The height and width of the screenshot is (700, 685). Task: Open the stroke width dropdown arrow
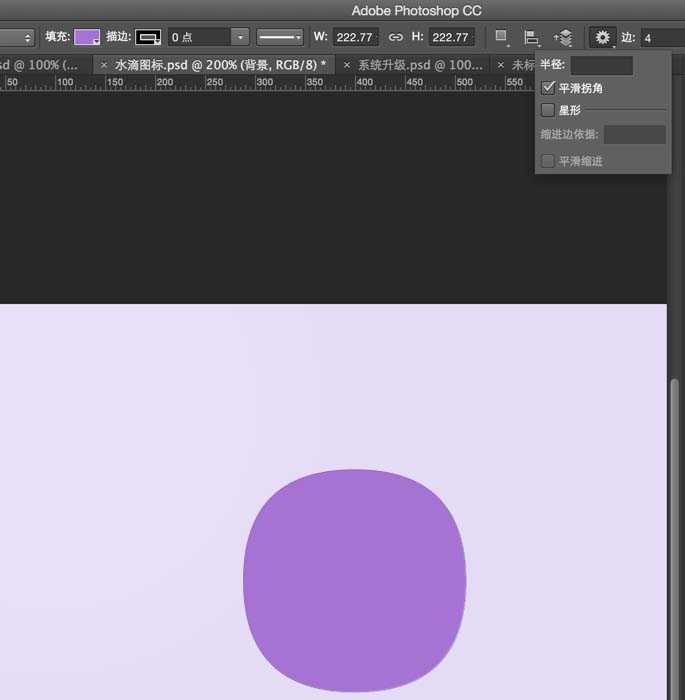239,37
